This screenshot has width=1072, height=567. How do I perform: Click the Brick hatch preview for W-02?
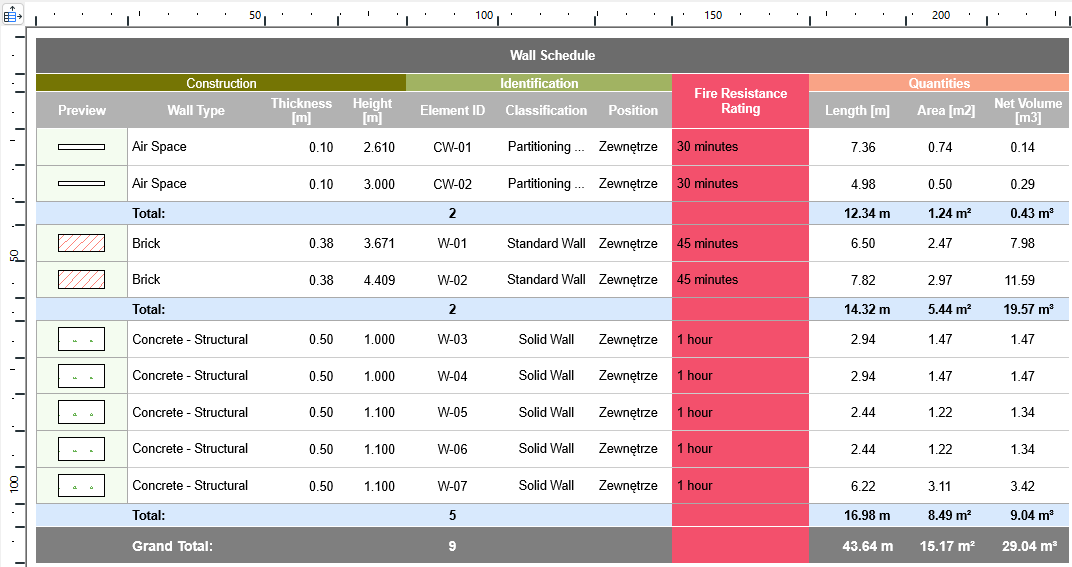(x=81, y=279)
